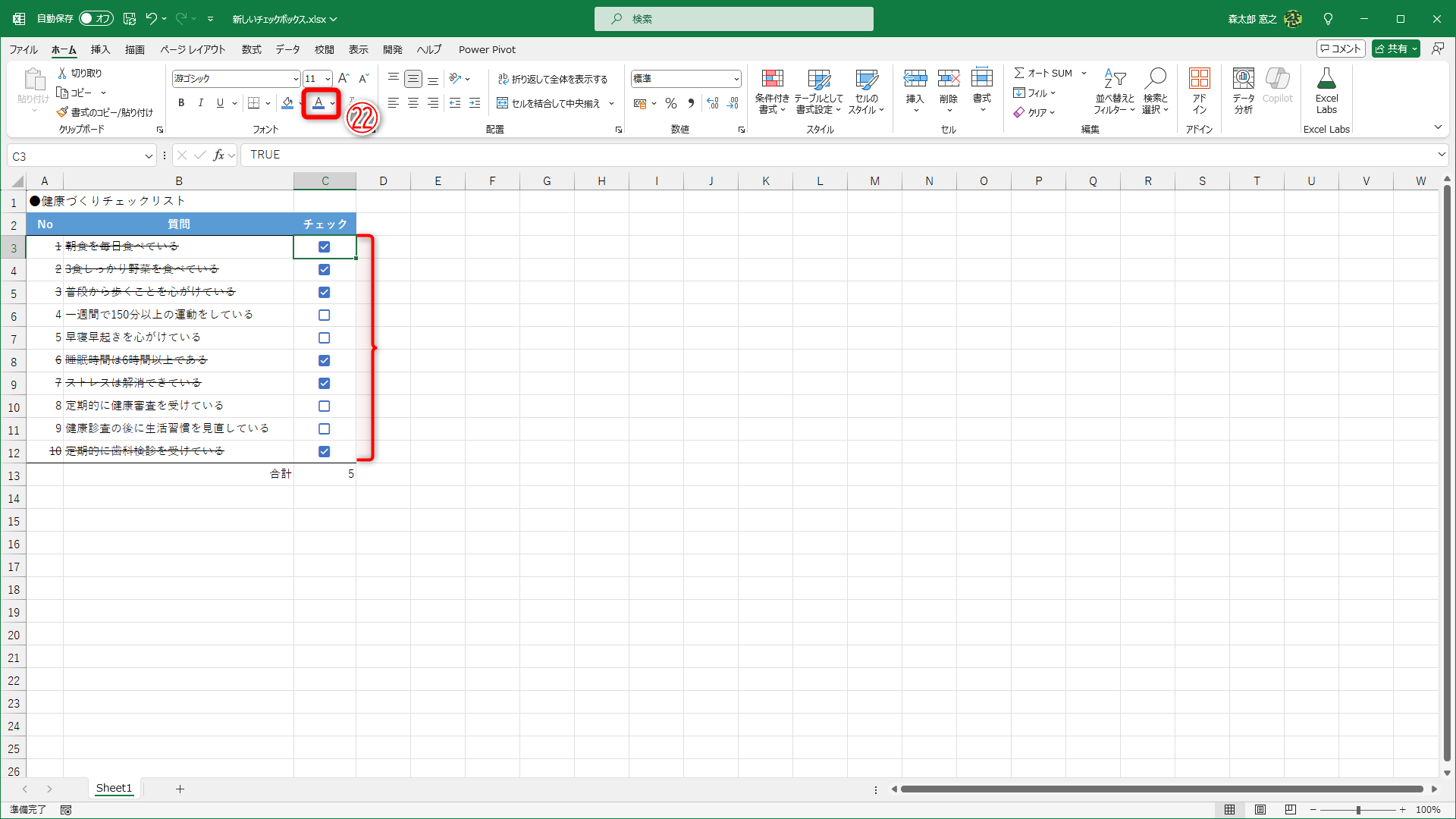Click the Share (共有) button
This screenshot has height=819, width=1456.
pos(1395,49)
